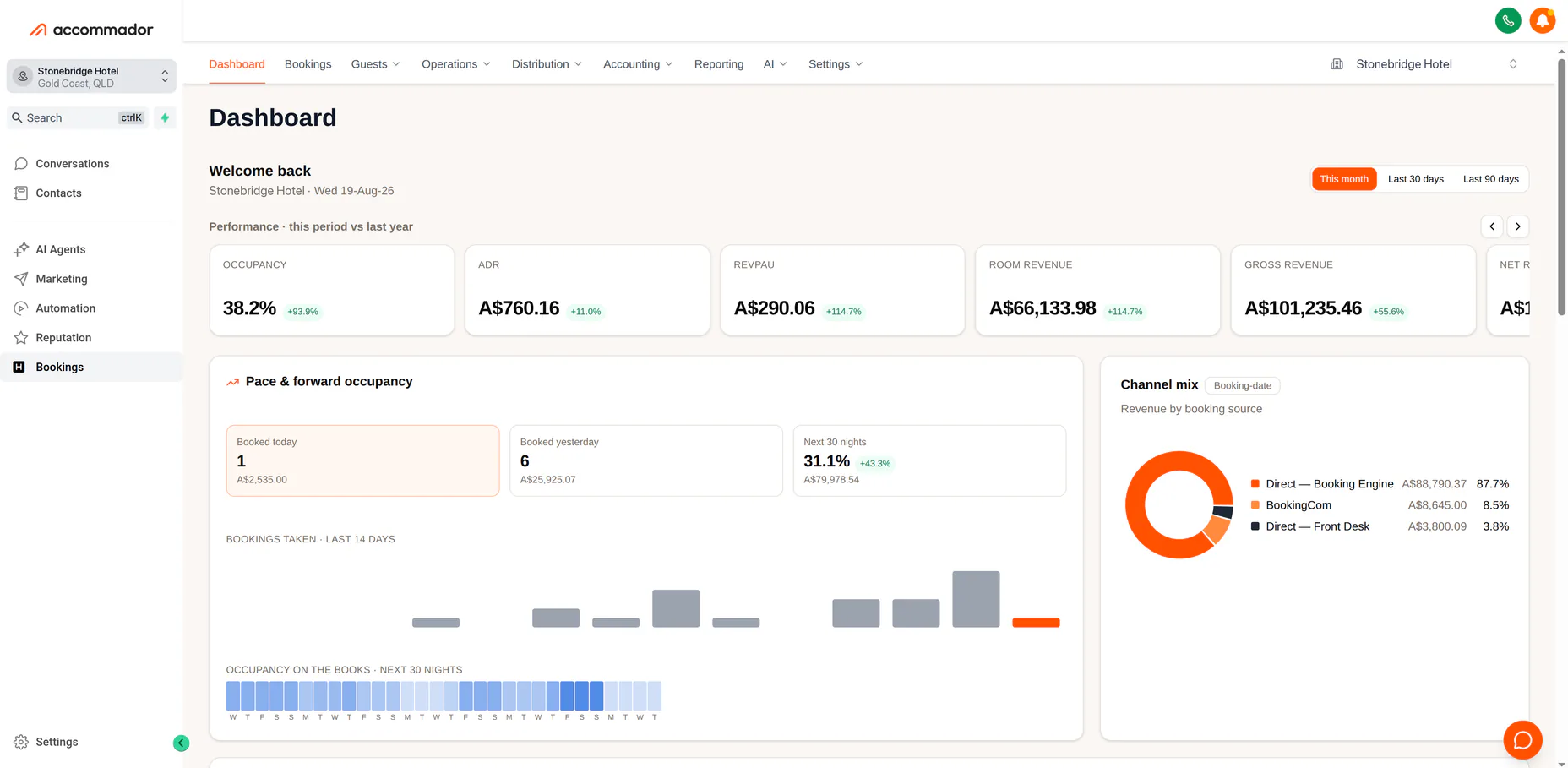The height and width of the screenshot is (768, 1568).
Task: Click the Room Revenue A$66,133.98 card
Action: pyautogui.click(x=1097, y=290)
